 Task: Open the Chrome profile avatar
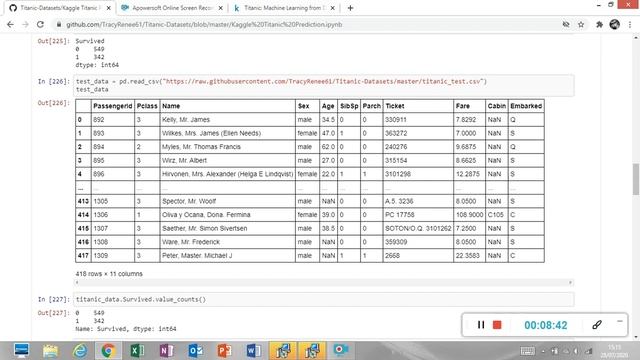pyautogui.click(x=614, y=24)
